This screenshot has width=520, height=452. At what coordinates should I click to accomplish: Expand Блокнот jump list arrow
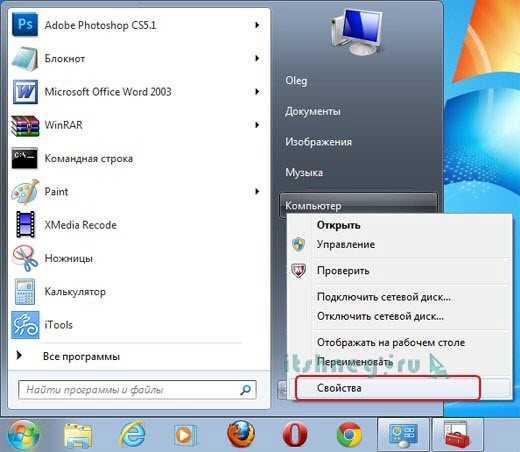[257, 58]
